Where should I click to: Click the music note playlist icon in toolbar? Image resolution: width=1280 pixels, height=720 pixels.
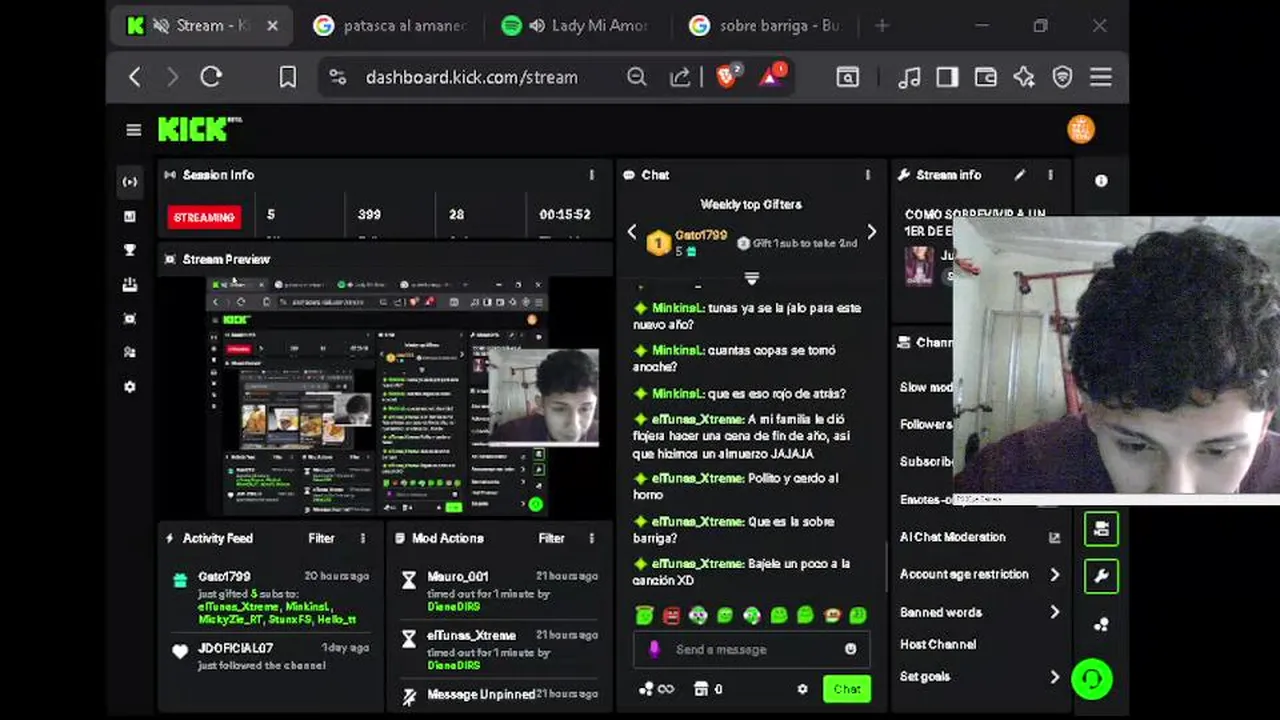pos(909,77)
